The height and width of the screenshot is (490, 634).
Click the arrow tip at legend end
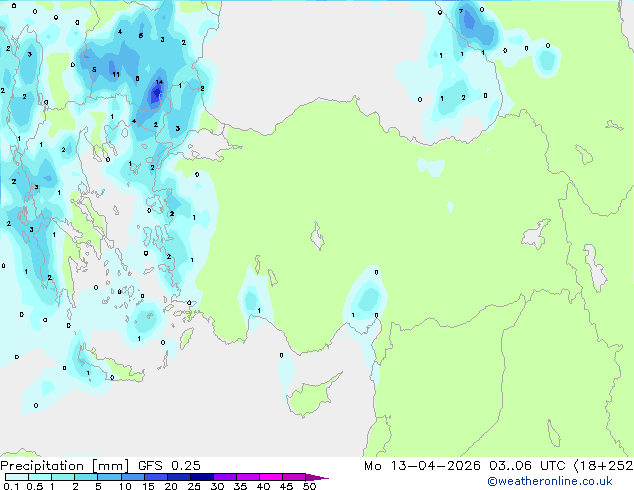click(317, 478)
